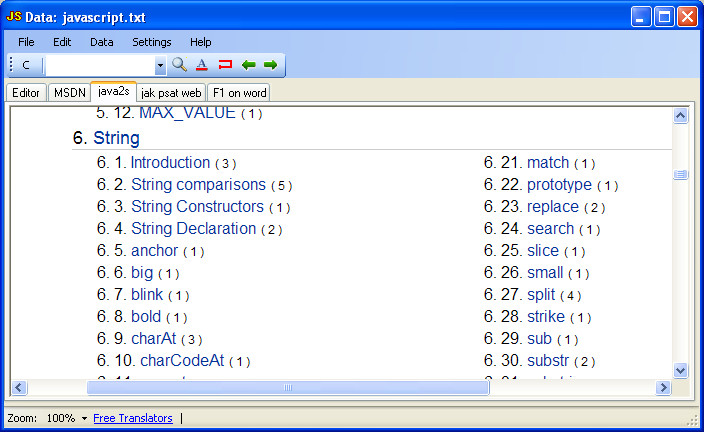This screenshot has height=432, width=704.
Task: Open the Data menu
Action: tap(101, 42)
